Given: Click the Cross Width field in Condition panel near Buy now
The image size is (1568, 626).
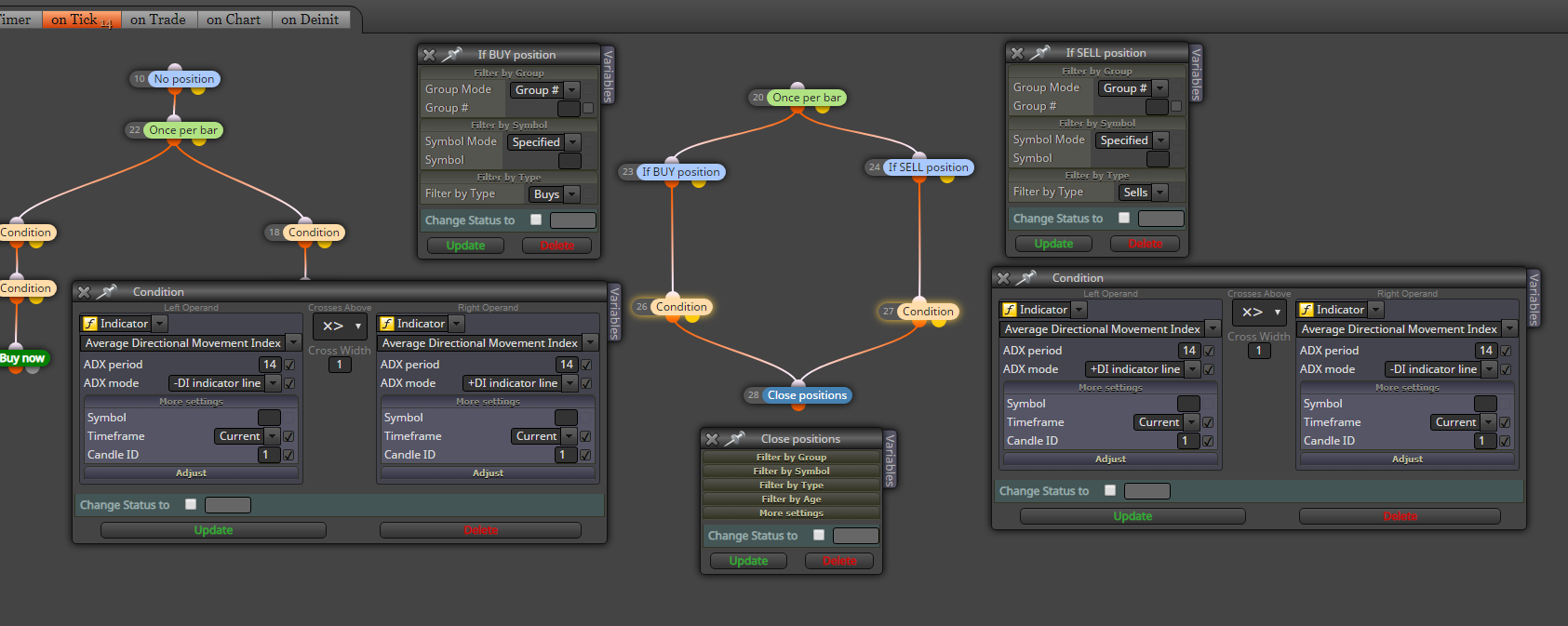Looking at the screenshot, I should pyautogui.click(x=340, y=365).
